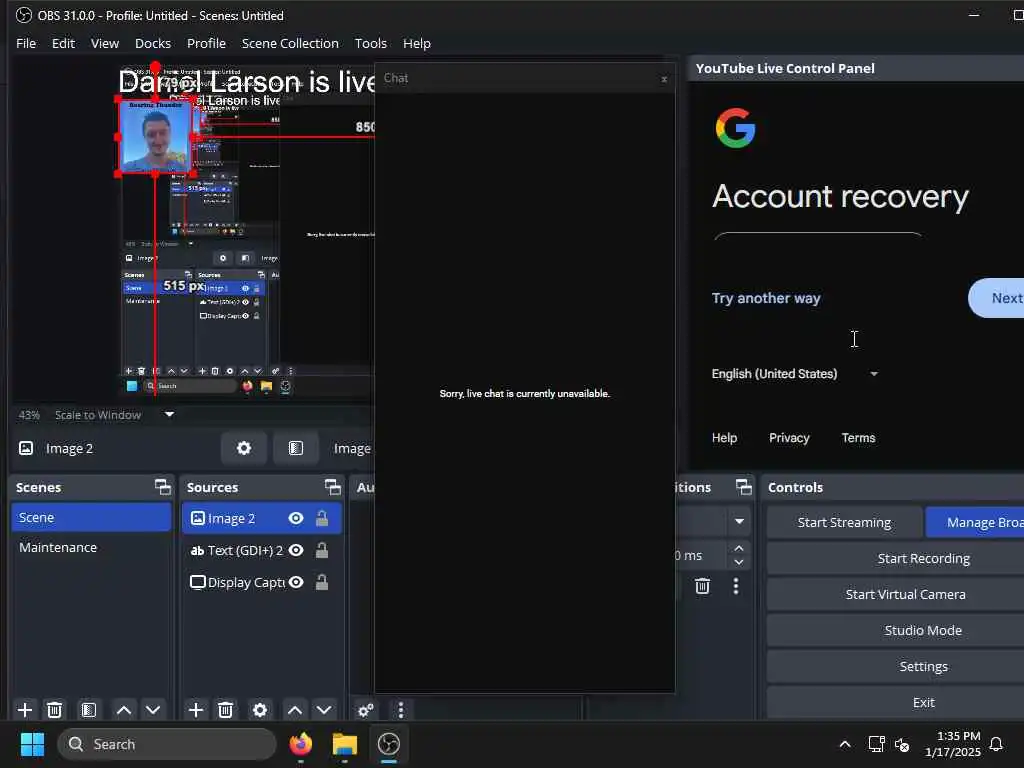Move source down

[x=324, y=709]
